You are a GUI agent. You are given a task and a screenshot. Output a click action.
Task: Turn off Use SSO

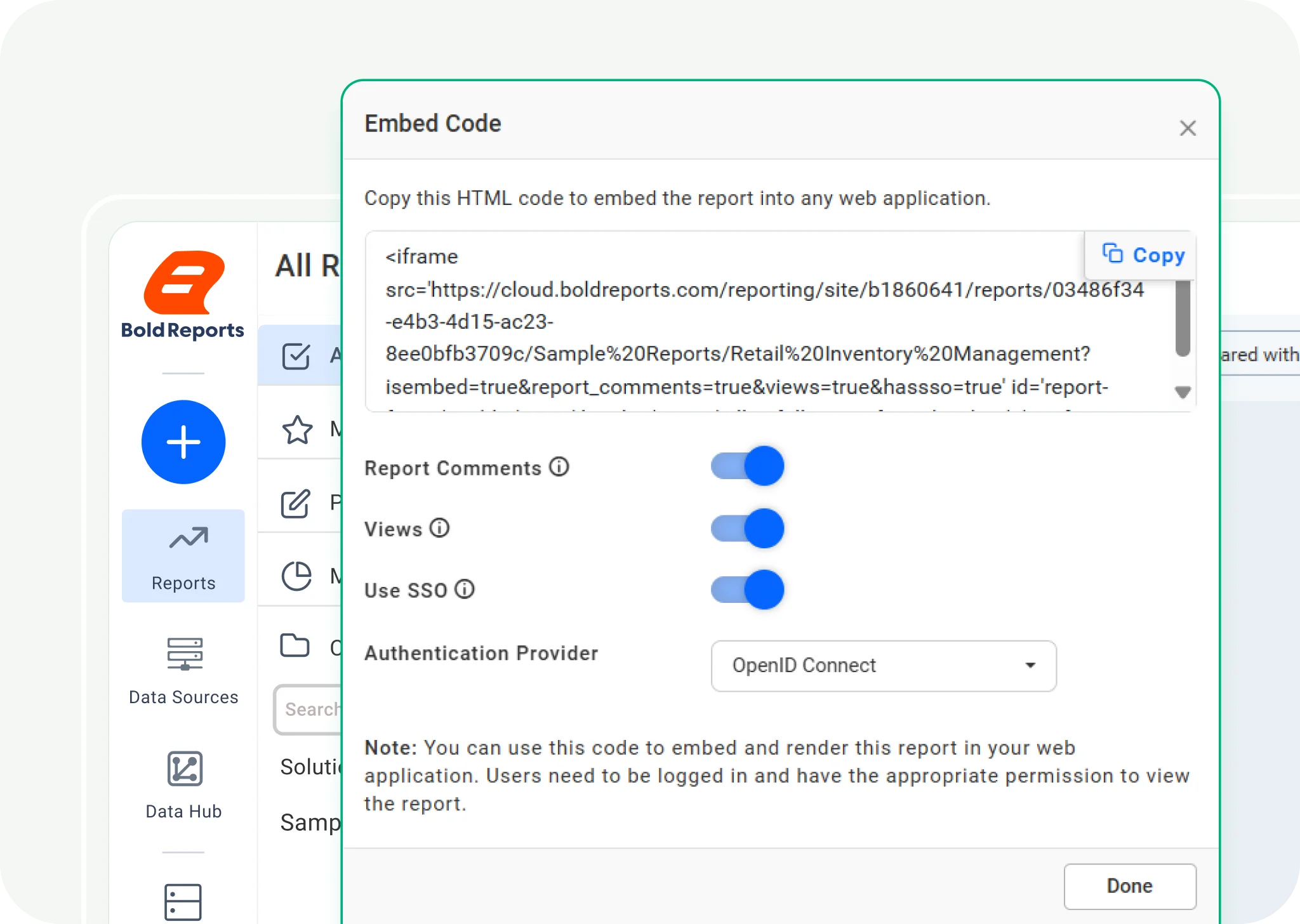click(748, 589)
